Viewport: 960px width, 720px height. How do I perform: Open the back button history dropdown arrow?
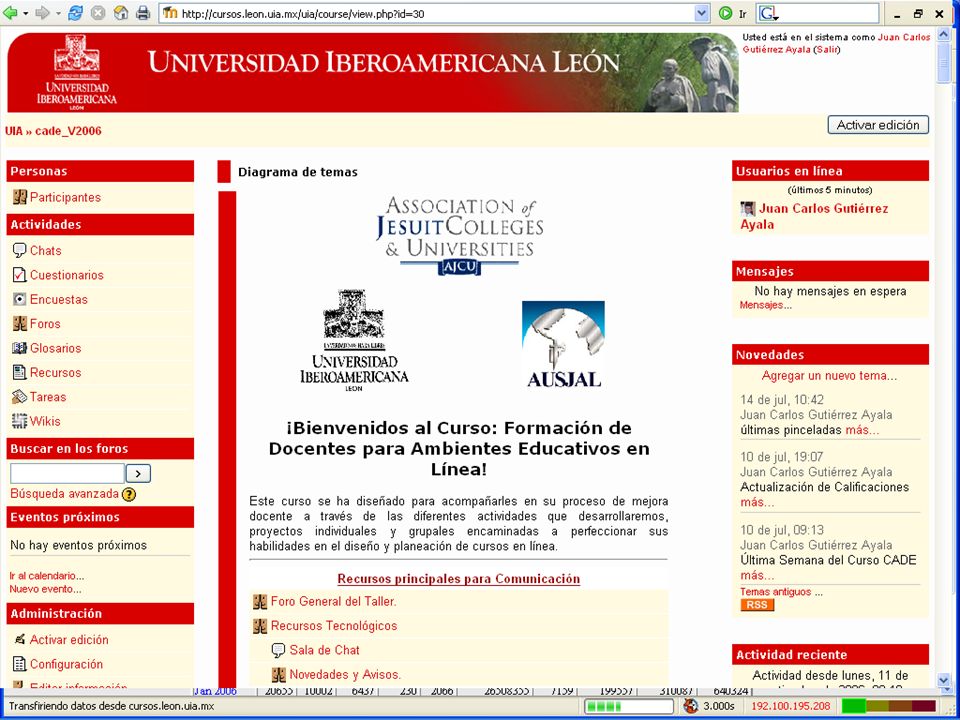[25, 13]
